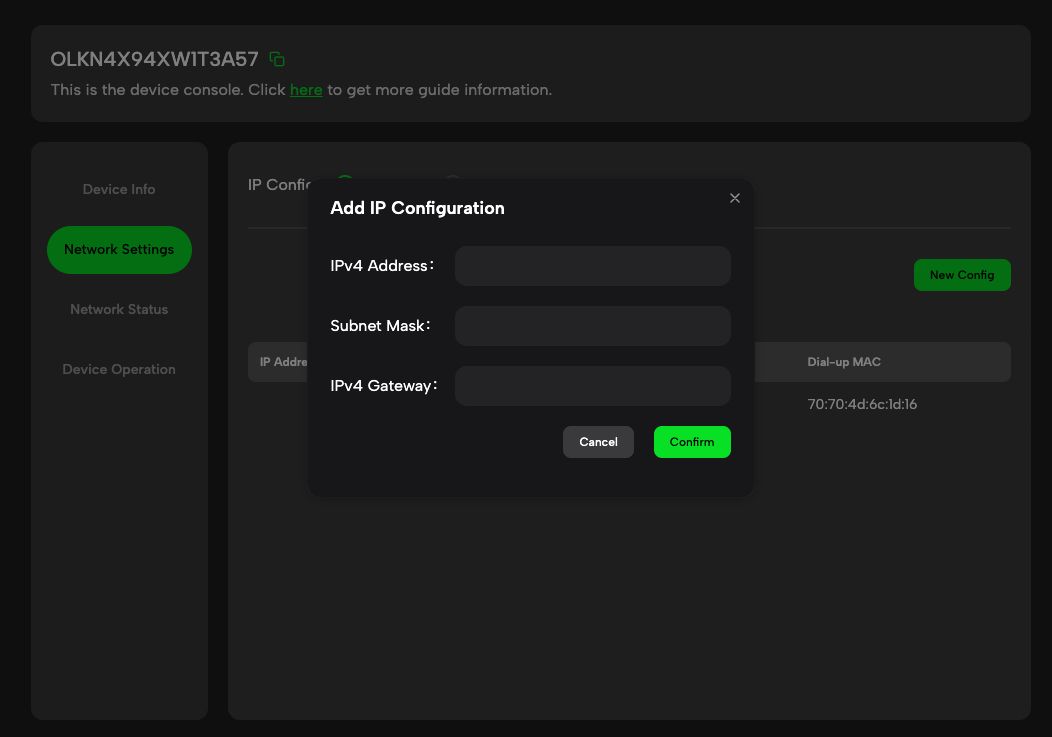Dismiss the dialog via the X icon
This screenshot has width=1052, height=737.
pyautogui.click(x=735, y=198)
